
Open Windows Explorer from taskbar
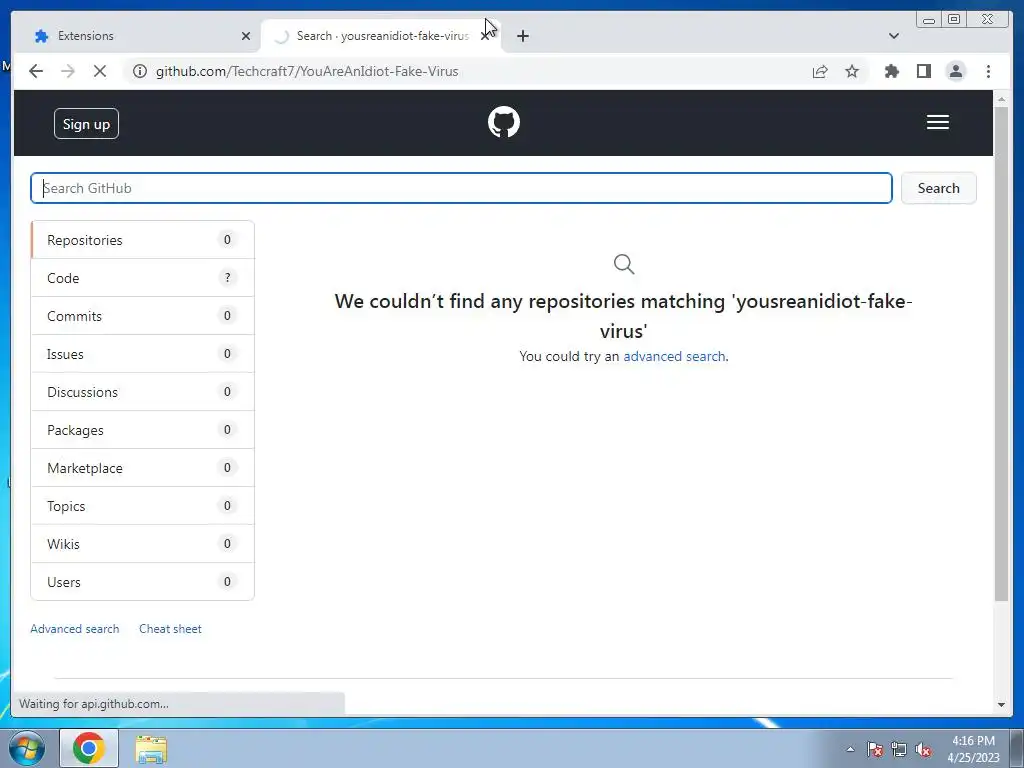151,748
